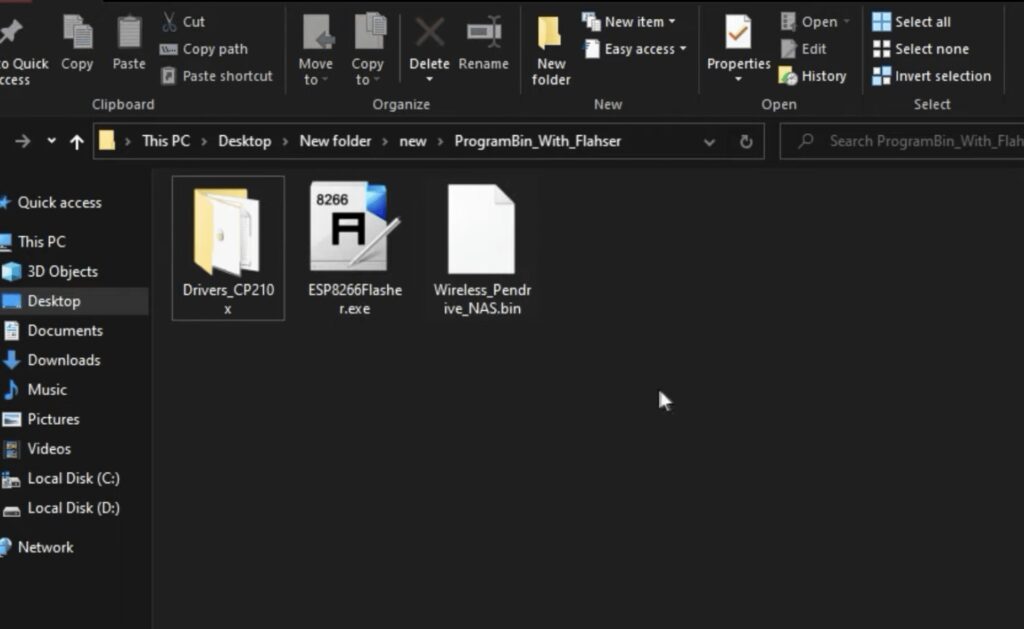Select This PC in the sidebar
The image size is (1024, 629).
[41, 242]
